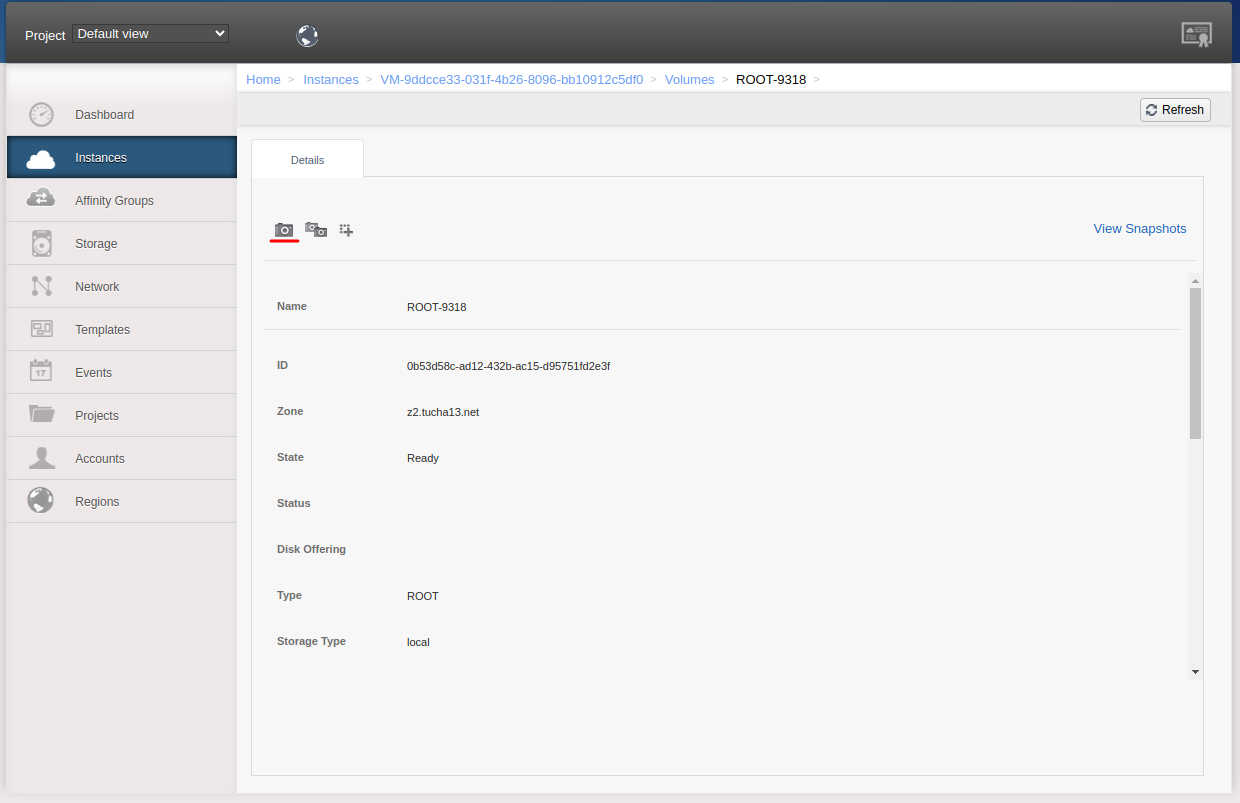The width and height of the screenshot is (1240, 803).
Task: Take a snapshot using the camera icon
Action: pos(284,229)
